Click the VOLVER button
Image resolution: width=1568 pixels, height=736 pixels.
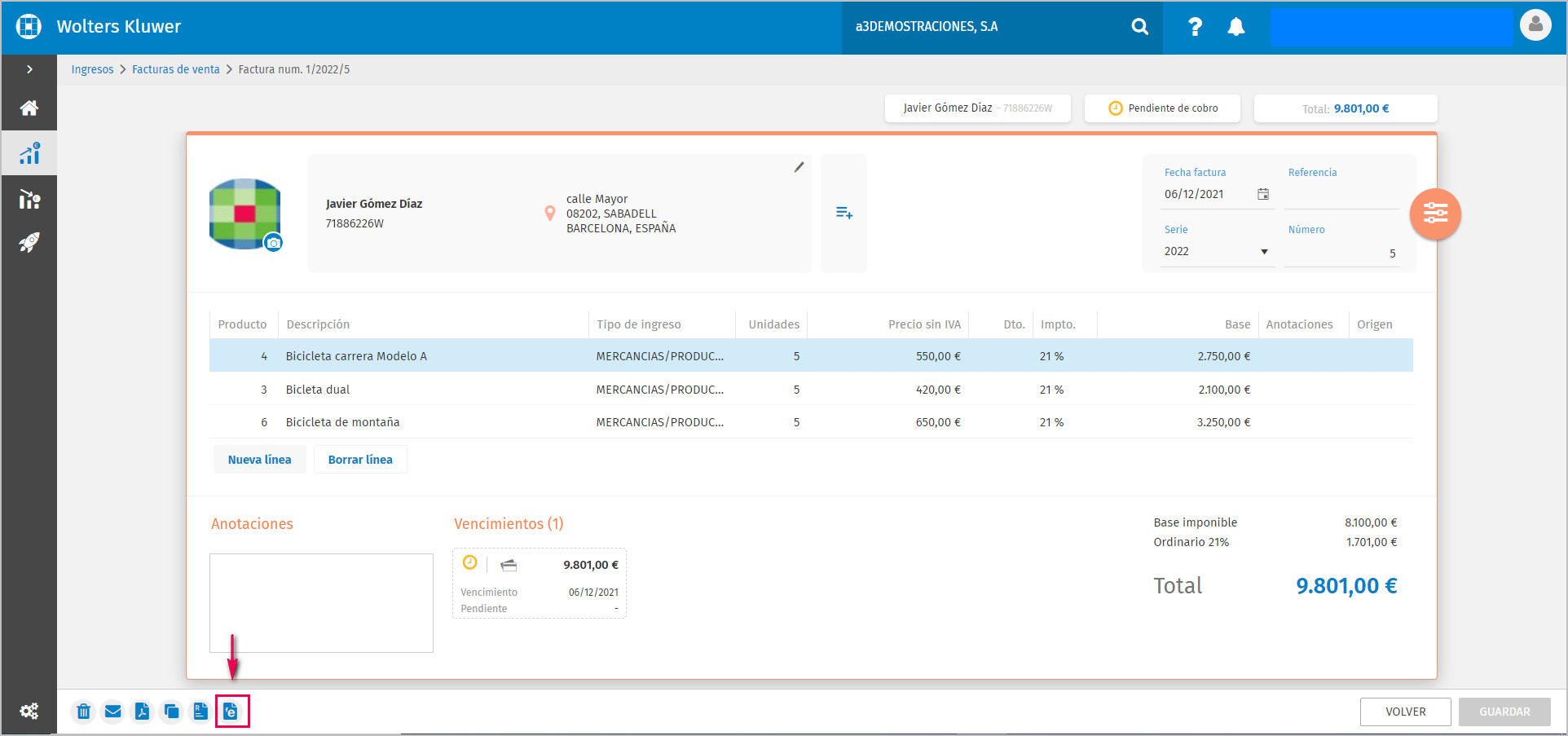[1405, 712]
